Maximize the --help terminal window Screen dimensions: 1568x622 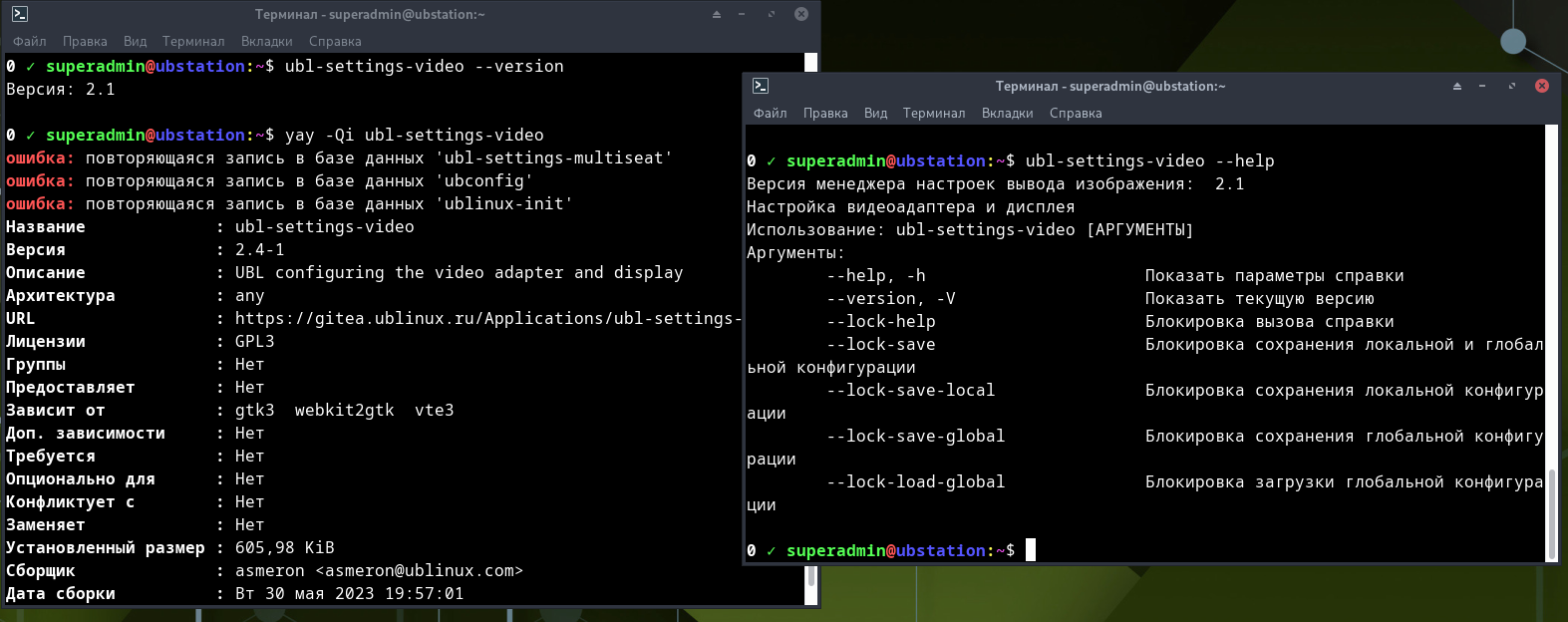pyautogui.click(x=1511, y=86)
